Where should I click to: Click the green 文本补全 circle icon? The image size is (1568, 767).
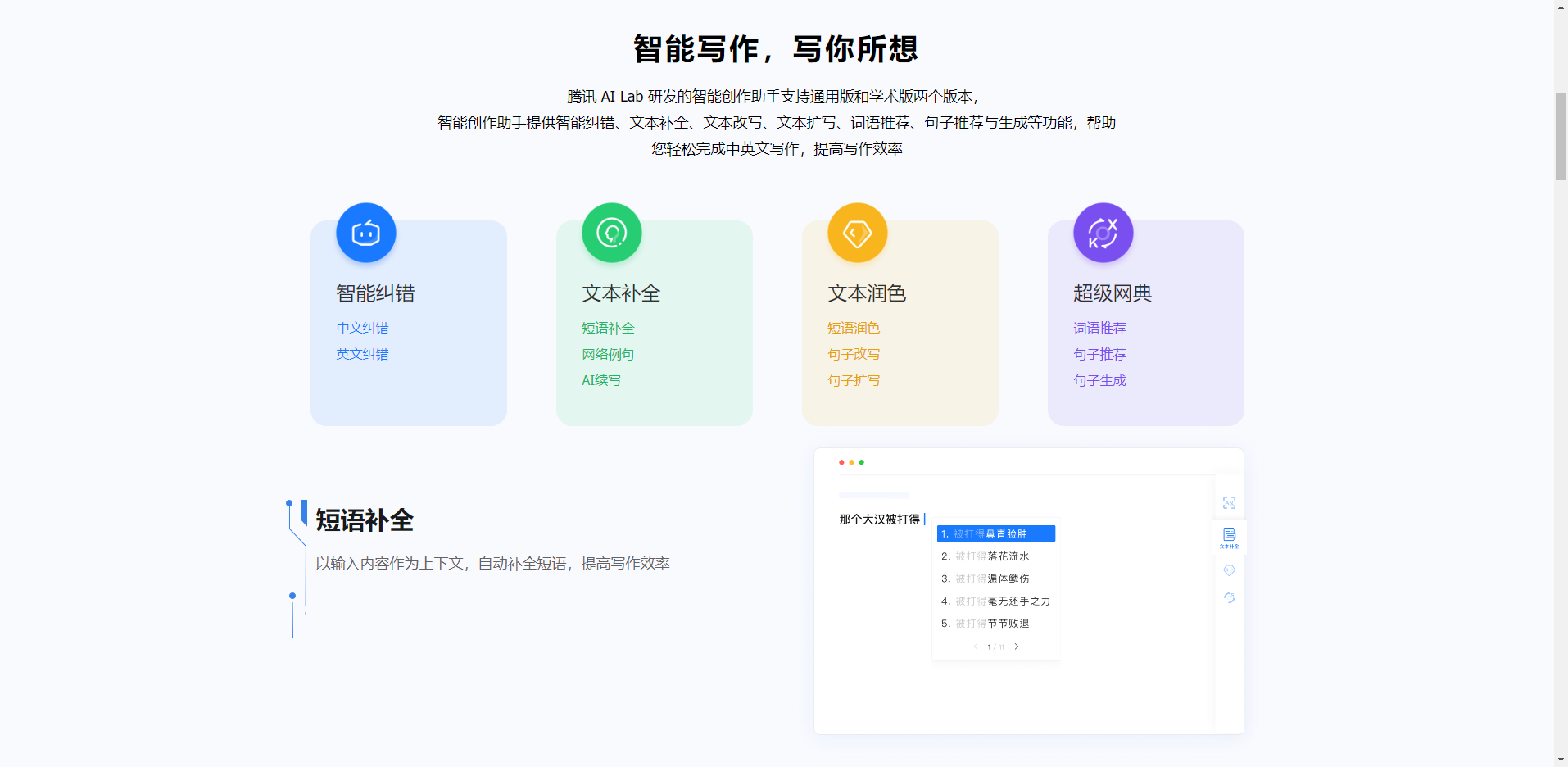pos(612,233)
